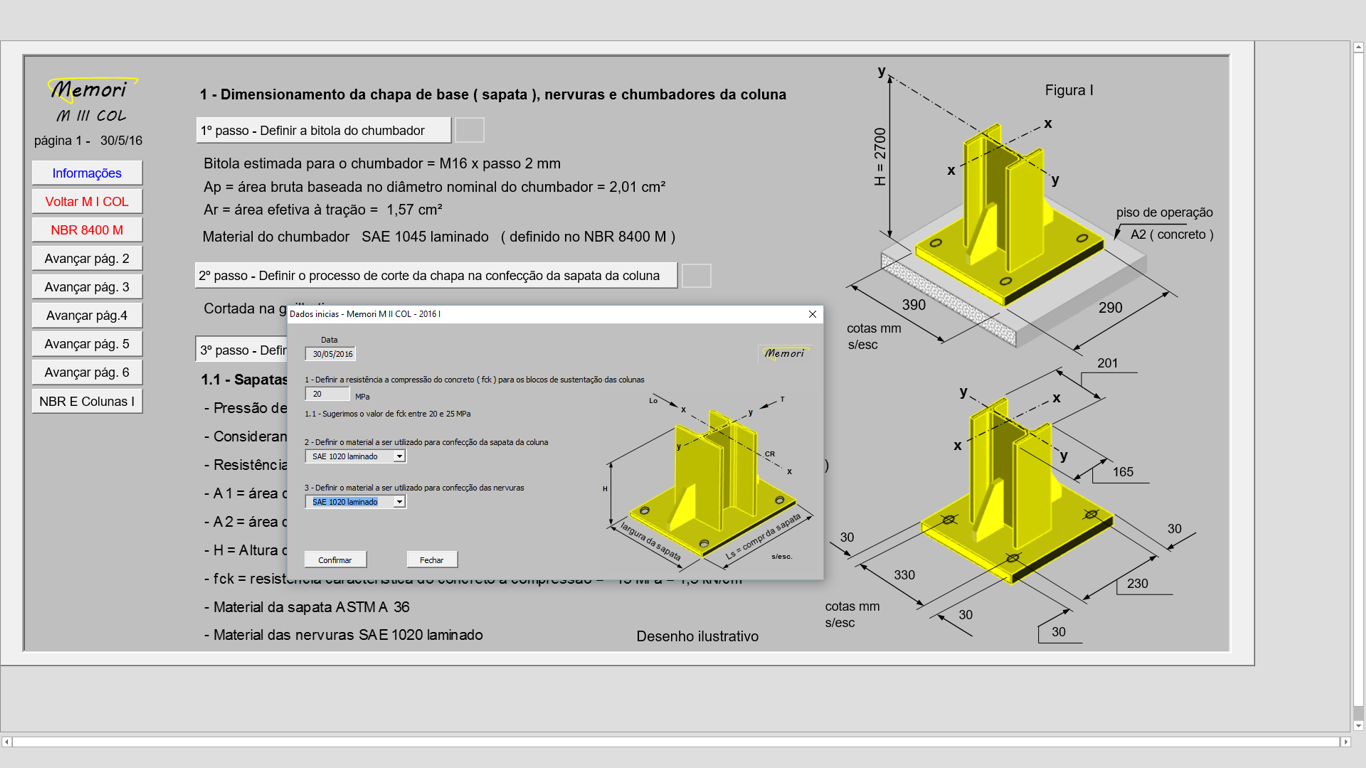Click text 'Material do chumbador SAE 1045 laminado'
Viewport: 1366px width, 768px height.
point(439,237)
